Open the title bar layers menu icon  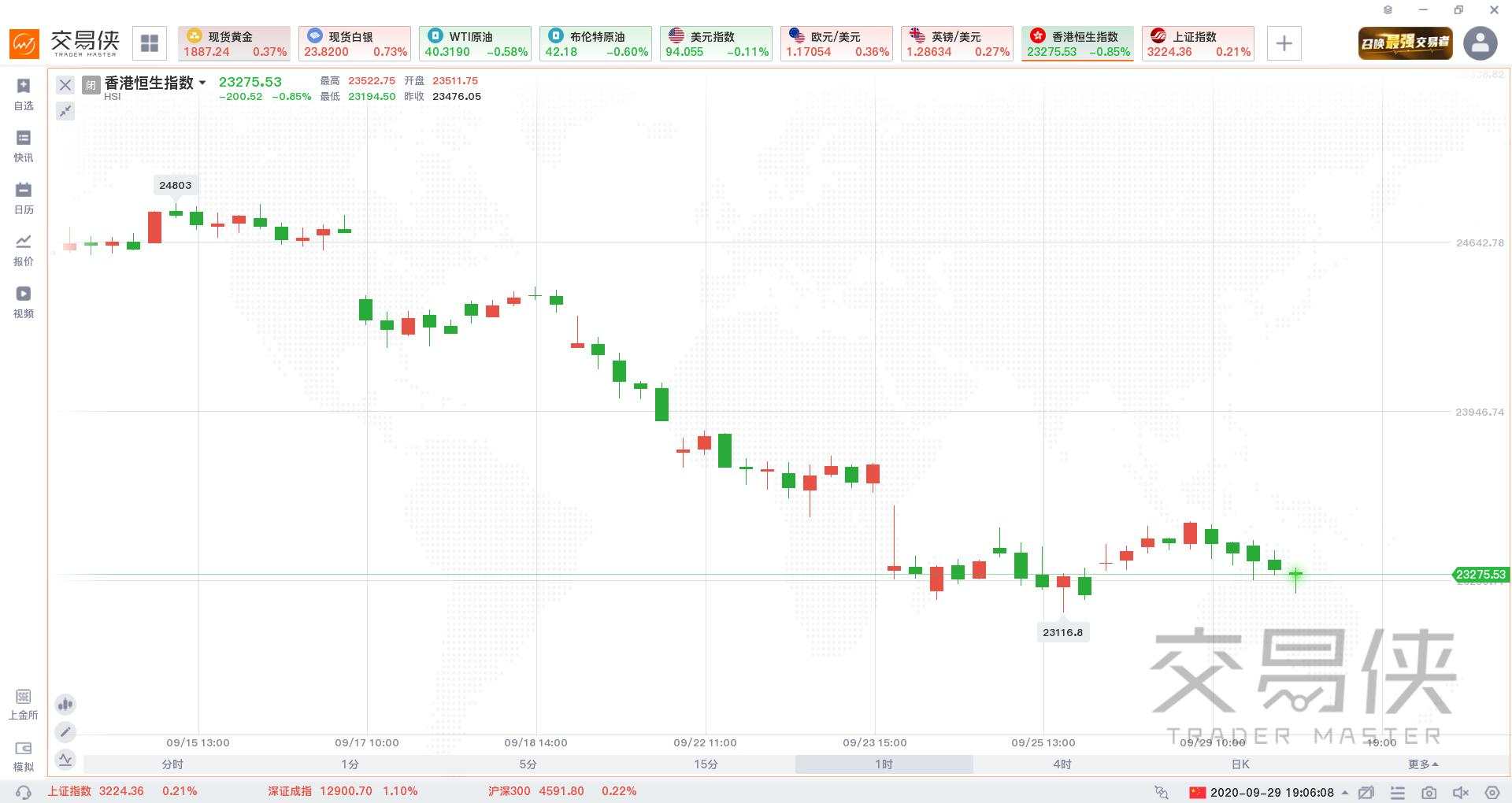1388,10
